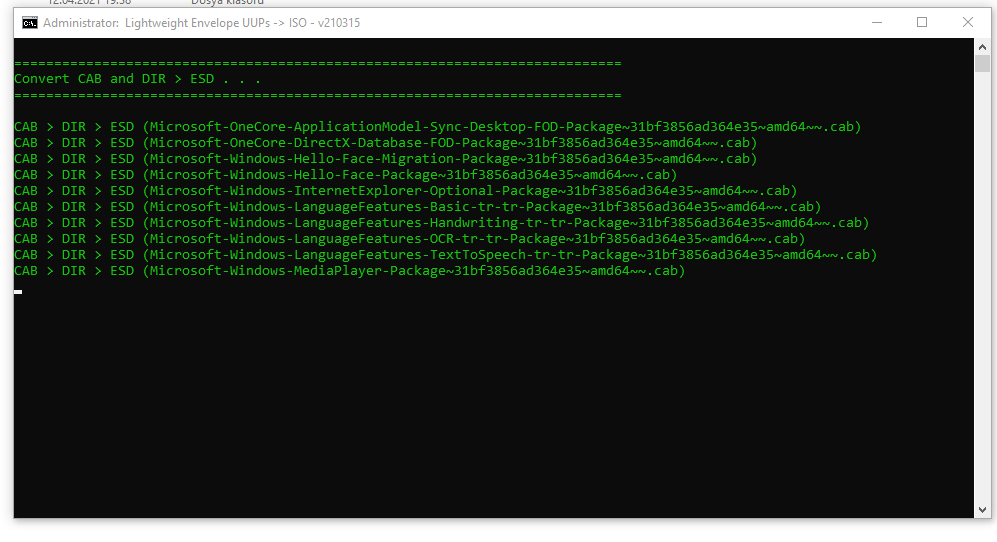Click the LanguageFeatures-OCR-tr-tr-Package line
The height and width of the screenshot is (542, 997).
[409, 239]
